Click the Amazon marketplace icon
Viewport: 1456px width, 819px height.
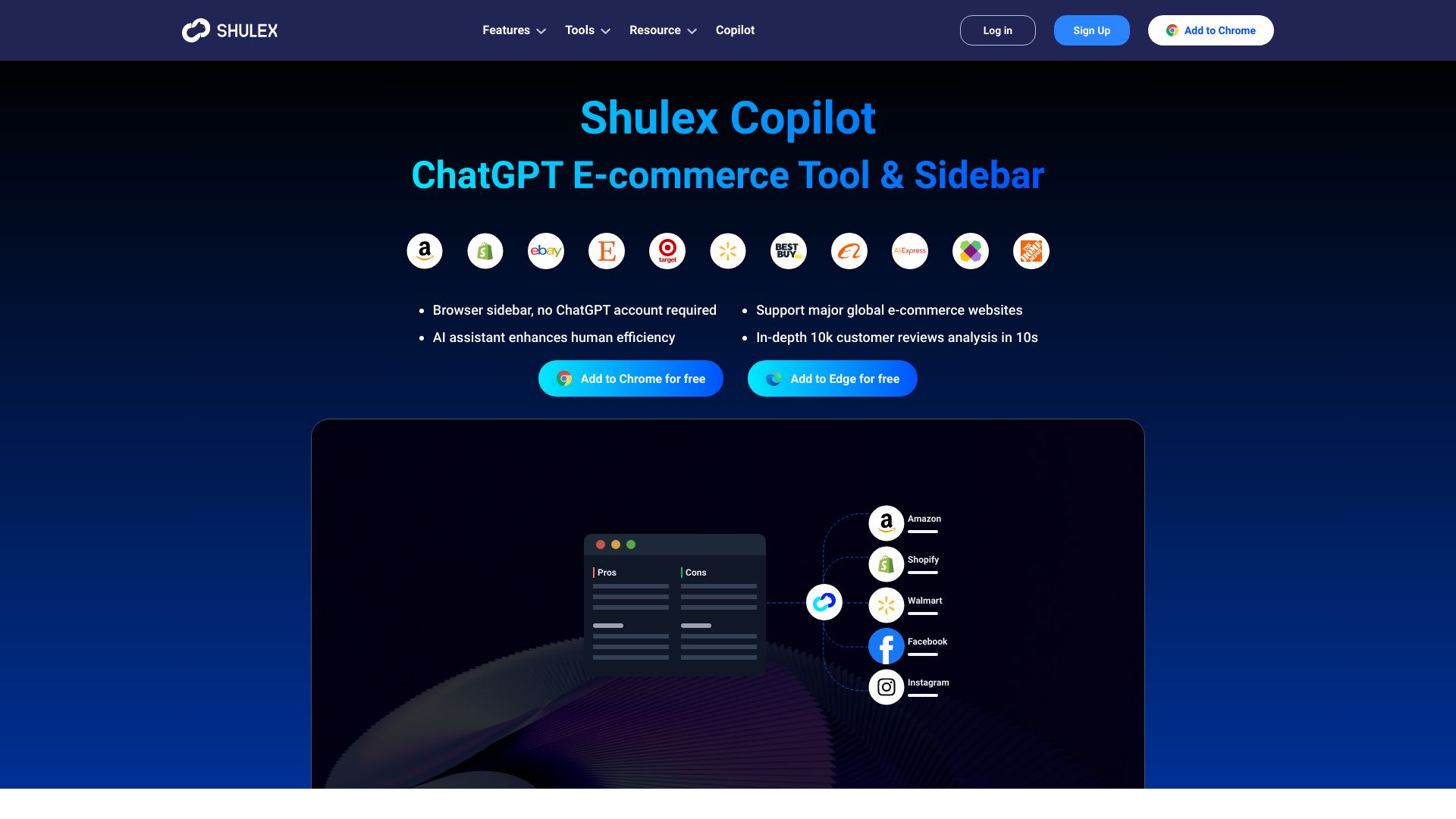click(x=424, y=251)
